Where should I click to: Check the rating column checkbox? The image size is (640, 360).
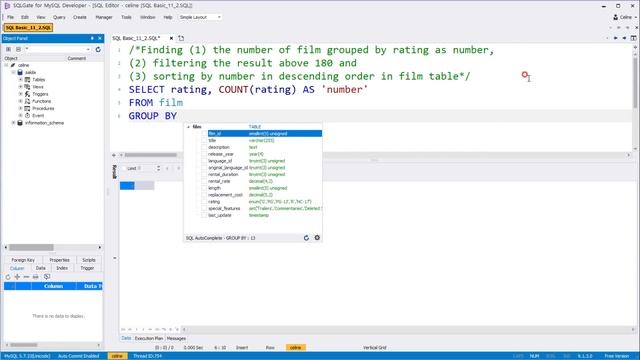click(x=204, y=202)
